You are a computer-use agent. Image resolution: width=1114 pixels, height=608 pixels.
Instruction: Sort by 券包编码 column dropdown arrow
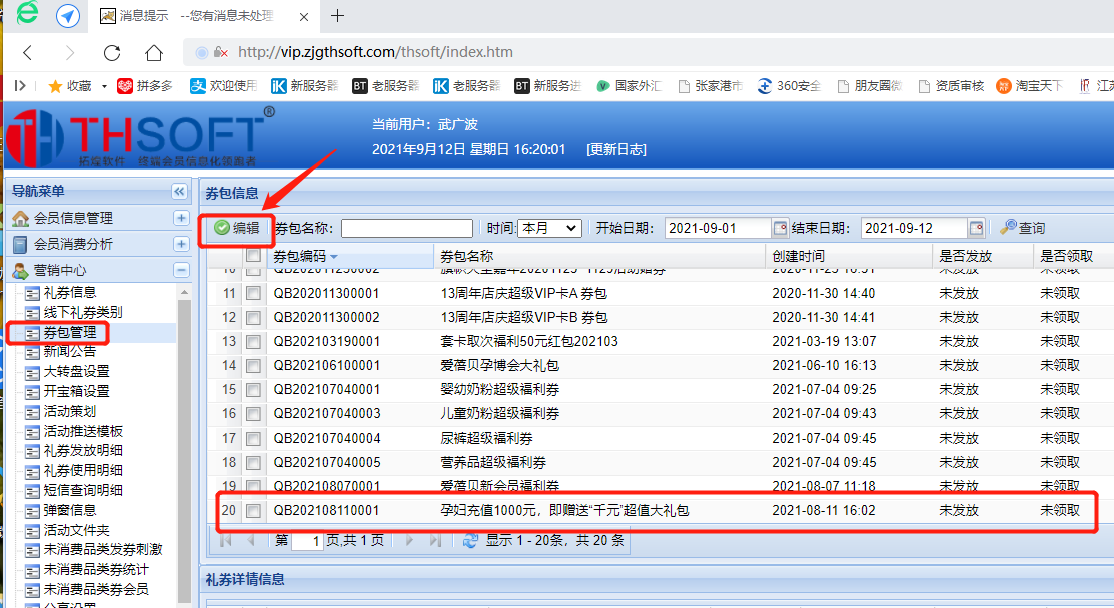tap(334, 256)
